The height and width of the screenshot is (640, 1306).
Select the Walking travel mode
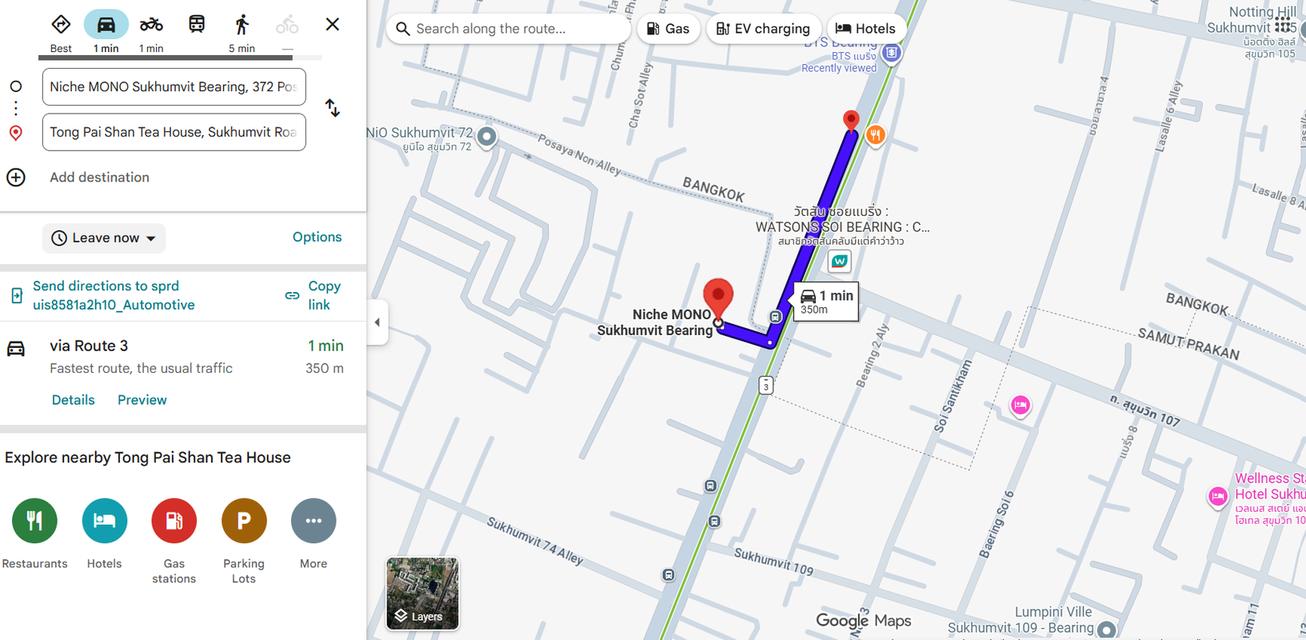click(242, 25)
